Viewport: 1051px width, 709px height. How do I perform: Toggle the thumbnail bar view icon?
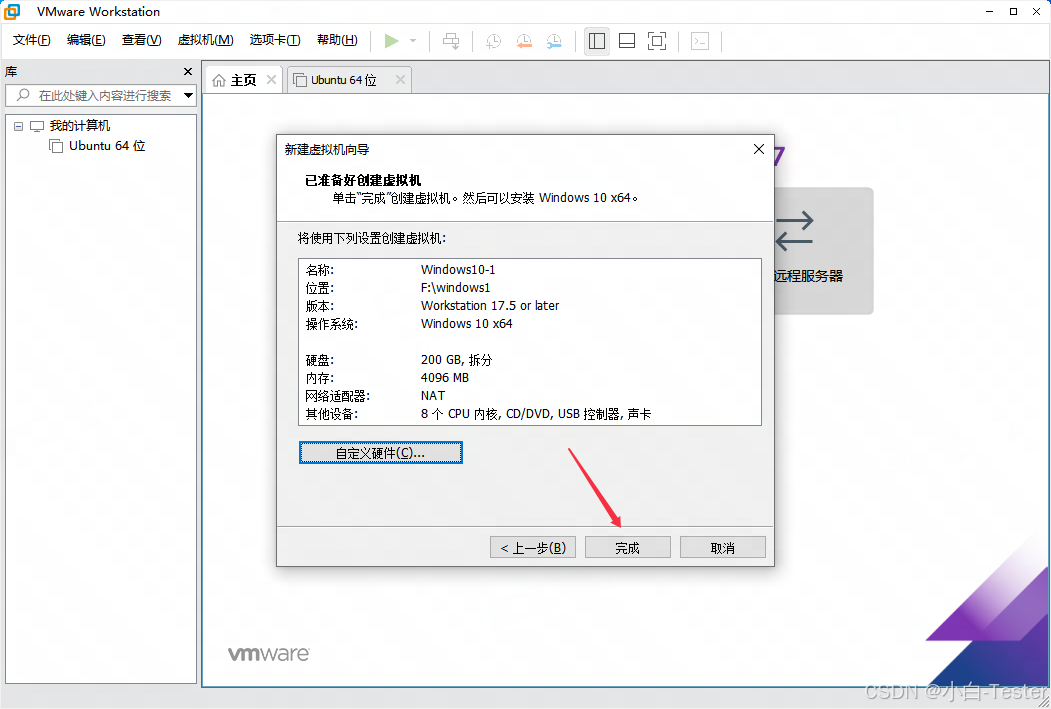(627, 41)
